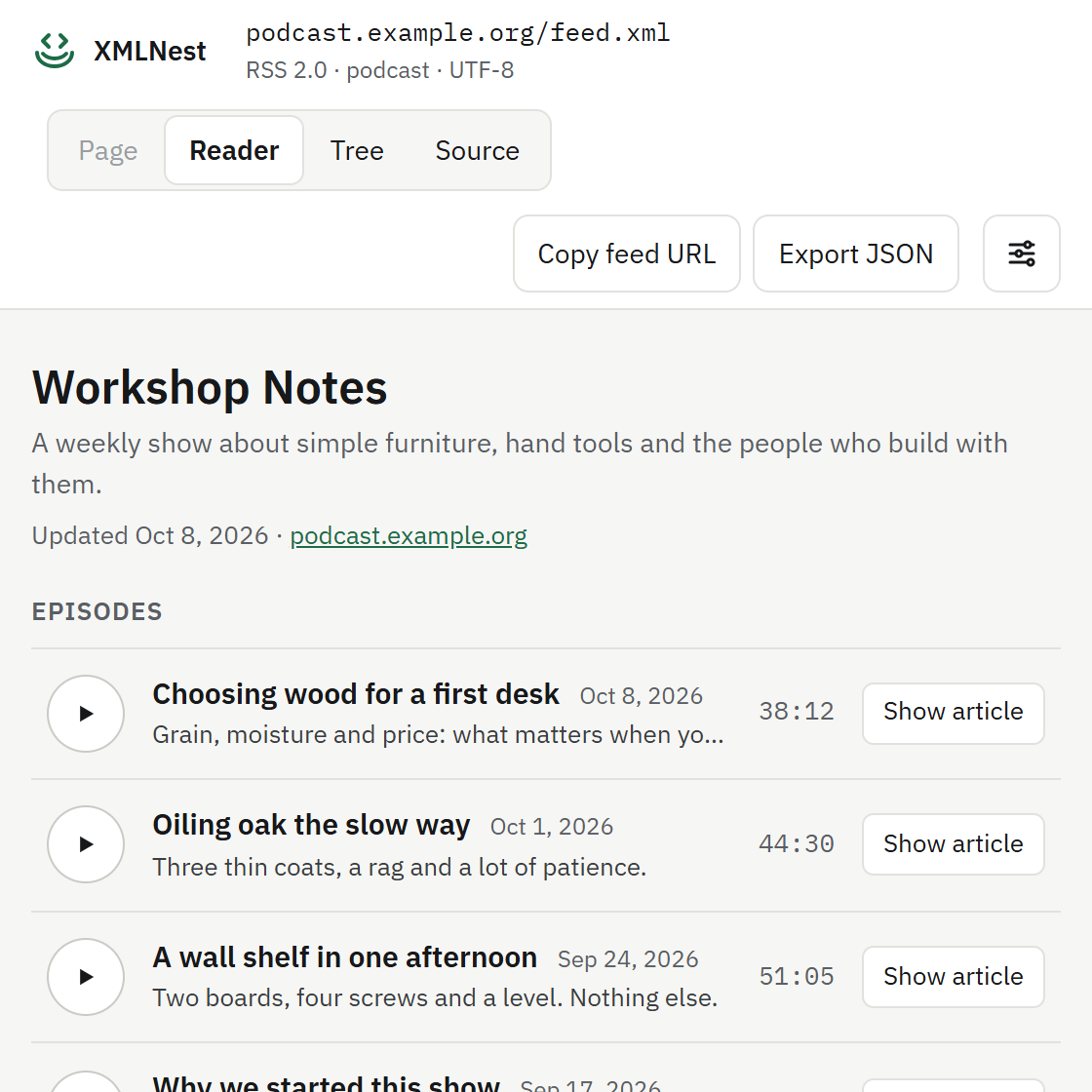Click the title "Choosing wood for a first desk"
Viewport: 1092px width, 1092px height.
pyautogui.click(x=356, y=694)
